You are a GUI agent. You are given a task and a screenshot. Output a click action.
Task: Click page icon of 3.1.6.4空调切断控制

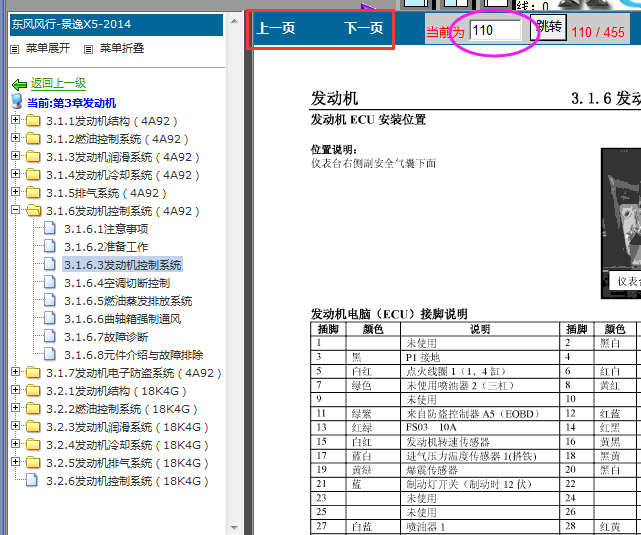click(50, 282)
